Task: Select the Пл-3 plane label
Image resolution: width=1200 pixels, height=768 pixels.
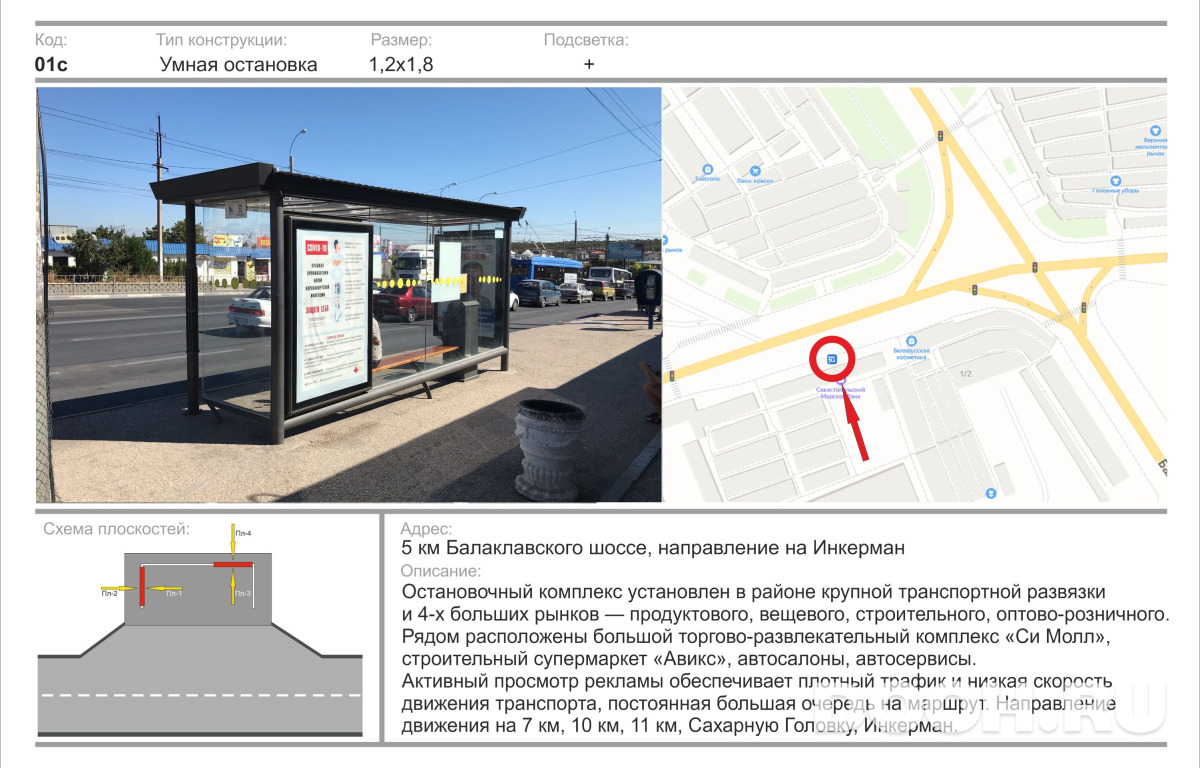Action: coord(243,594)
